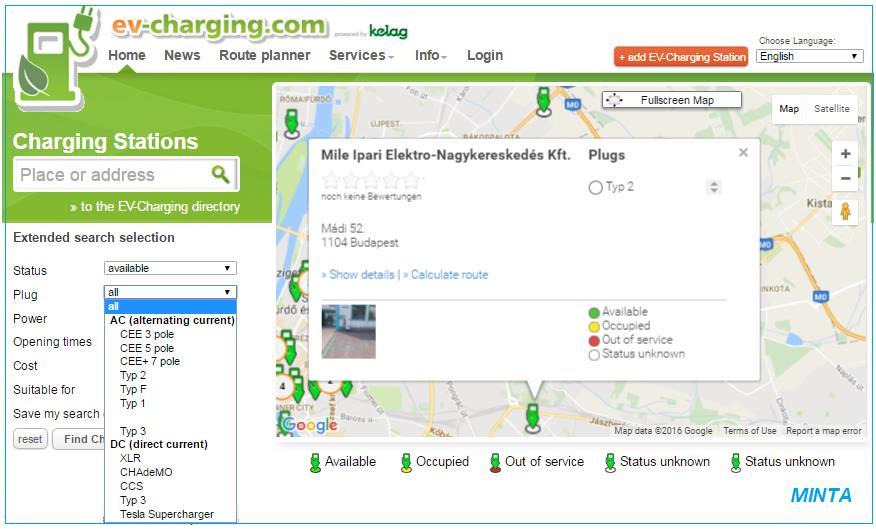The height and width of the screenshot is (529, 876).
Task: Click add EV-Charging Station button
Action: [681, 56]
